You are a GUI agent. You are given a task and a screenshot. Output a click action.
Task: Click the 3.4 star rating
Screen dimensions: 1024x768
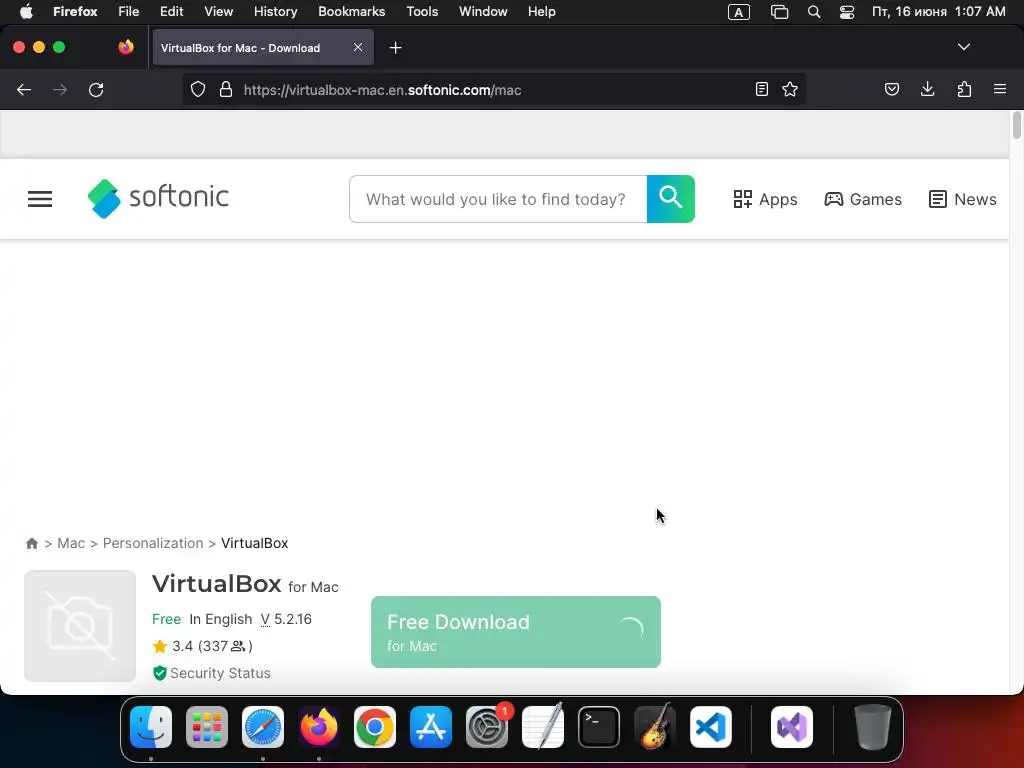pos(202,646)
